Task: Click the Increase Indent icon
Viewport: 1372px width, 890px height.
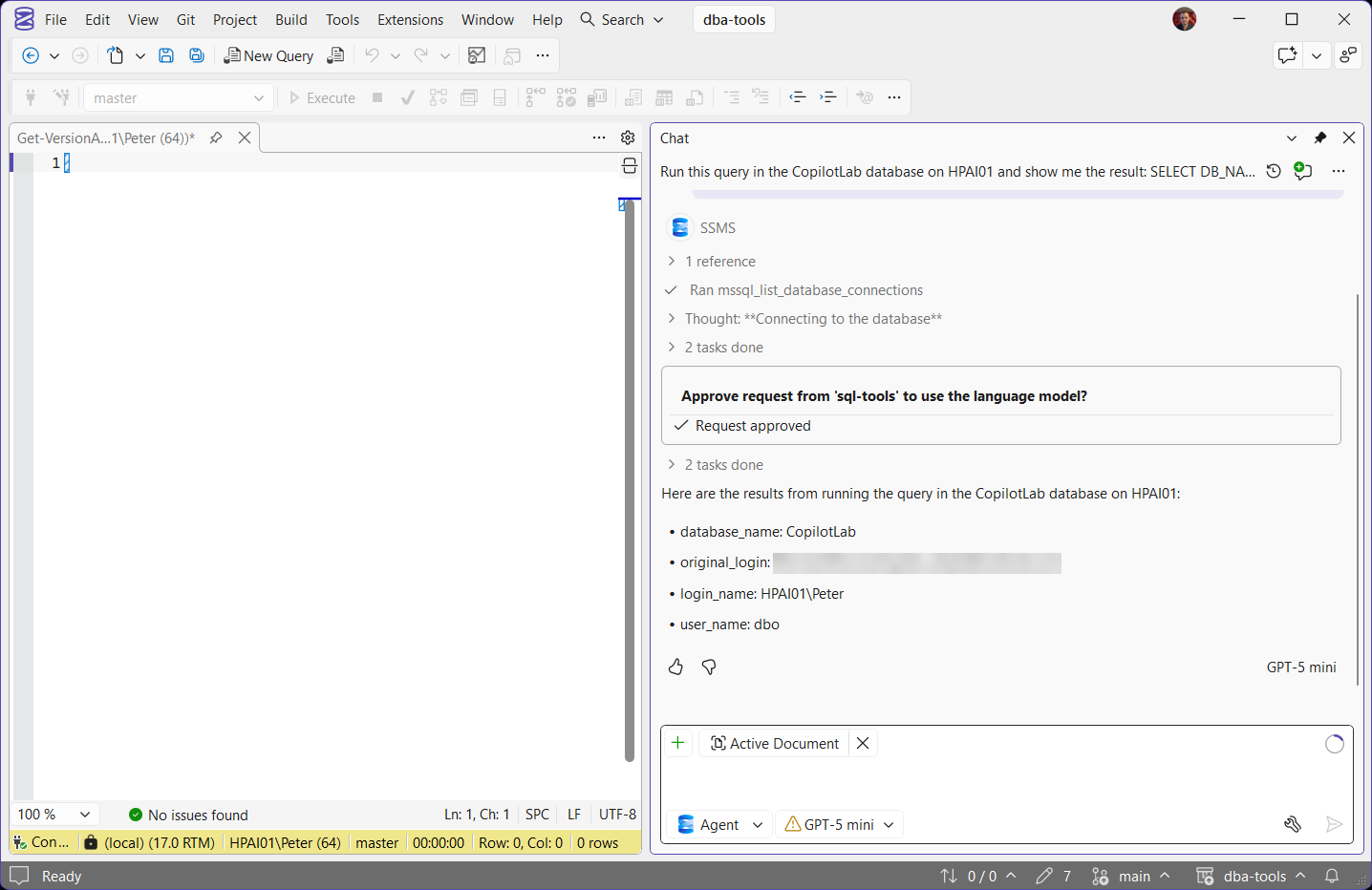Action: click(828, 96)
